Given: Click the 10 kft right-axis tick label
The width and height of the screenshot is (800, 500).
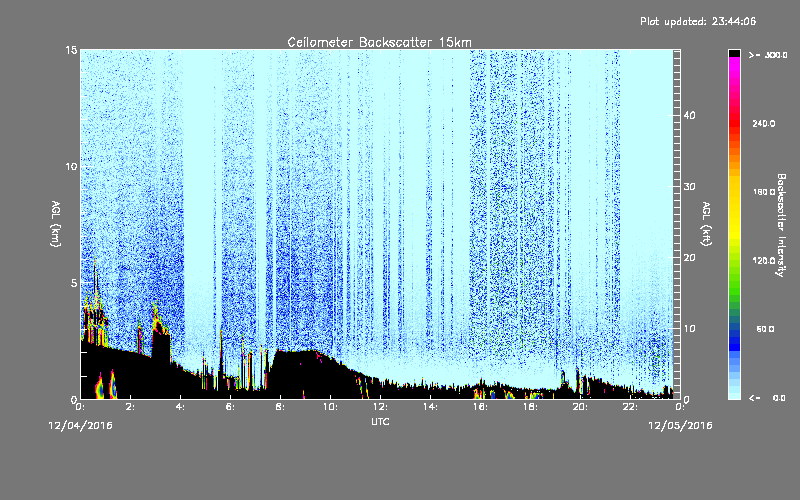Looking at the screenshot, I should click(689, 328).
